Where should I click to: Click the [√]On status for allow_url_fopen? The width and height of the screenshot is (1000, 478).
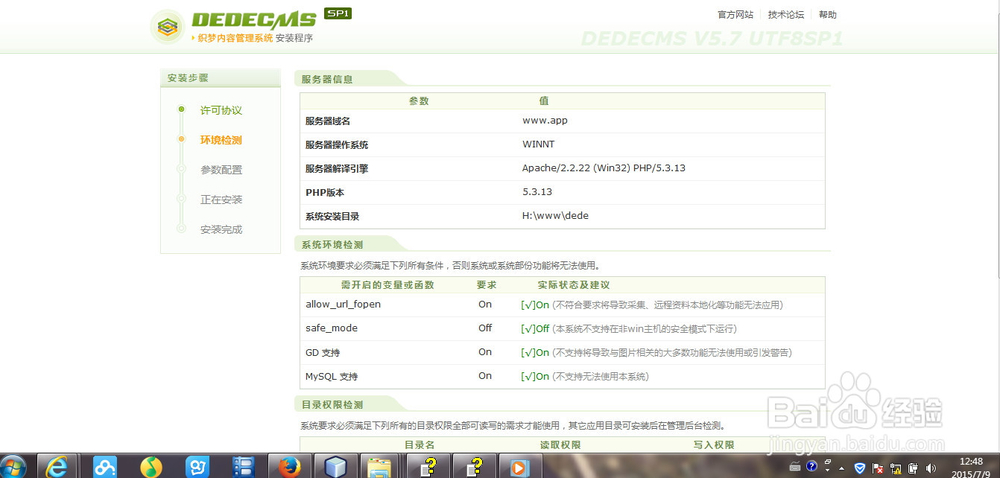[534, 305]
